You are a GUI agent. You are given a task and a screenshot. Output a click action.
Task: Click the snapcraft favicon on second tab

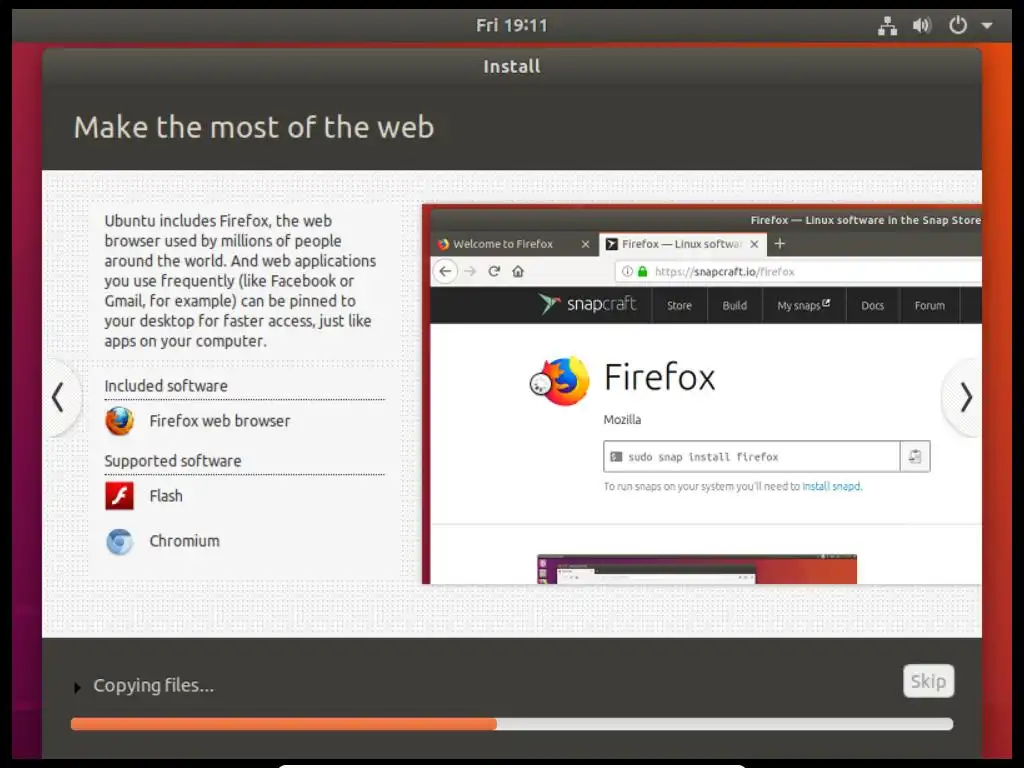point(611,244)
